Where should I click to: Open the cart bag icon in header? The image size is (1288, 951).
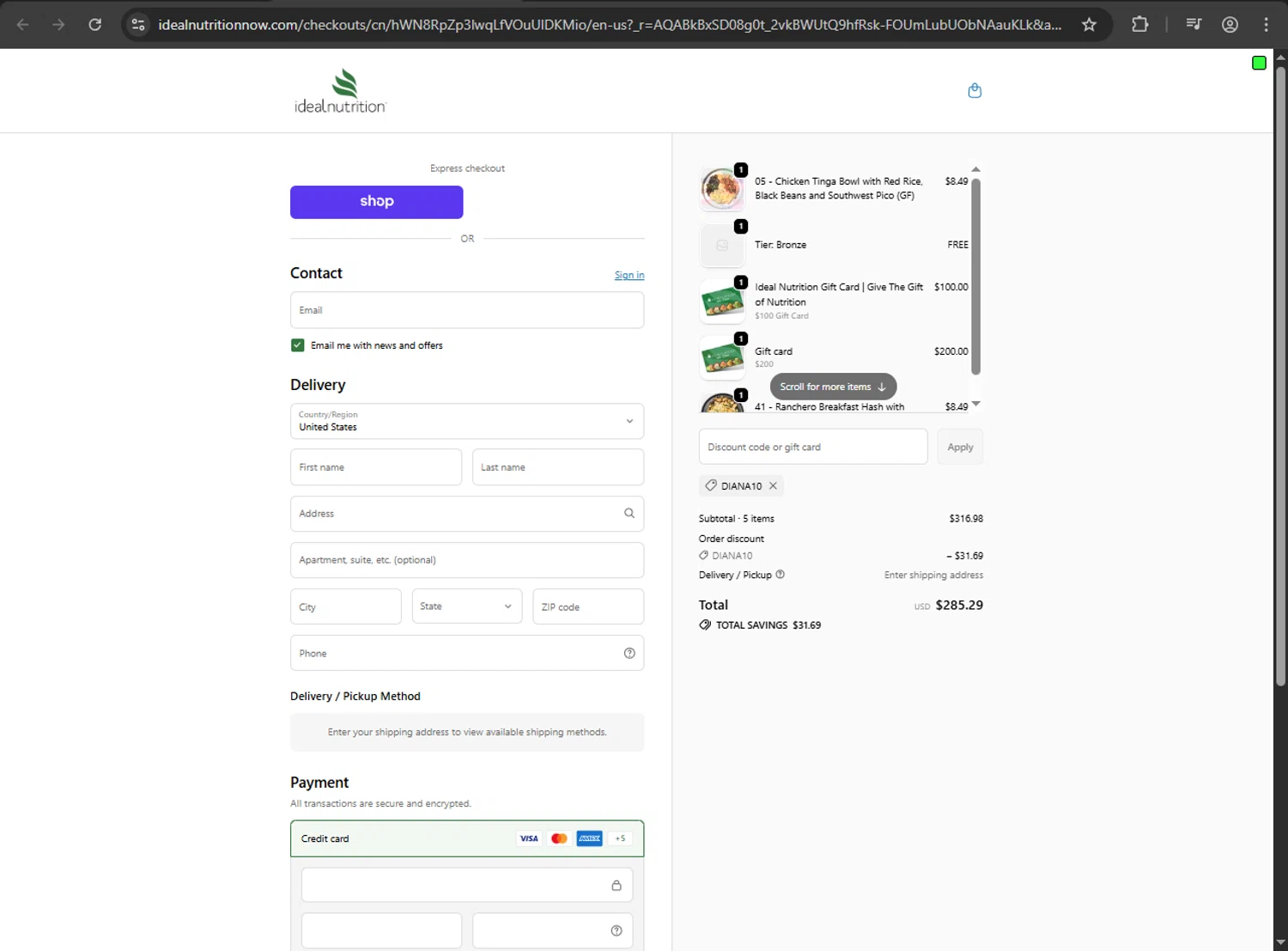[975, 90]
